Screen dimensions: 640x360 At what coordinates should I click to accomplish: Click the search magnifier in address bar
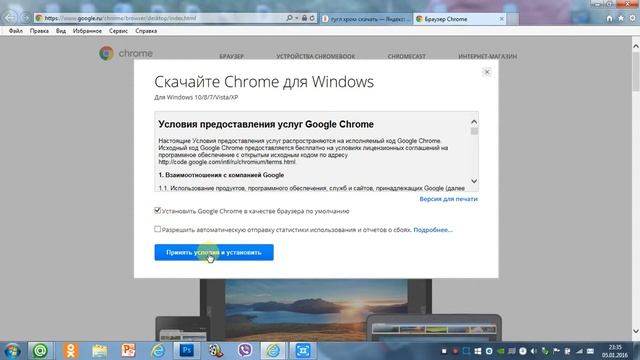[x=289, y=18]
